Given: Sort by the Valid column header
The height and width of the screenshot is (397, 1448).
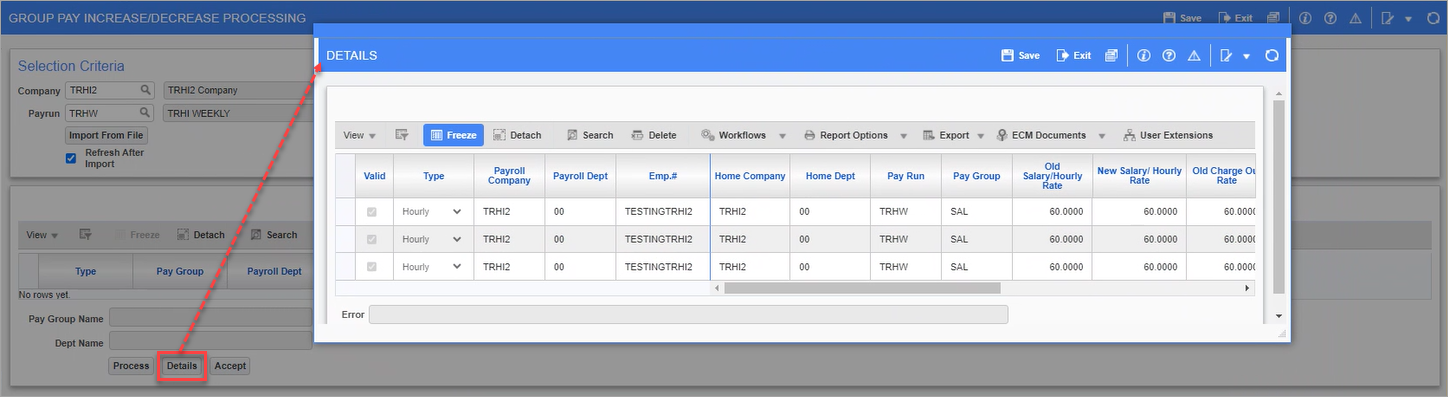Looking at the screenshot, I should pos(375,175).
